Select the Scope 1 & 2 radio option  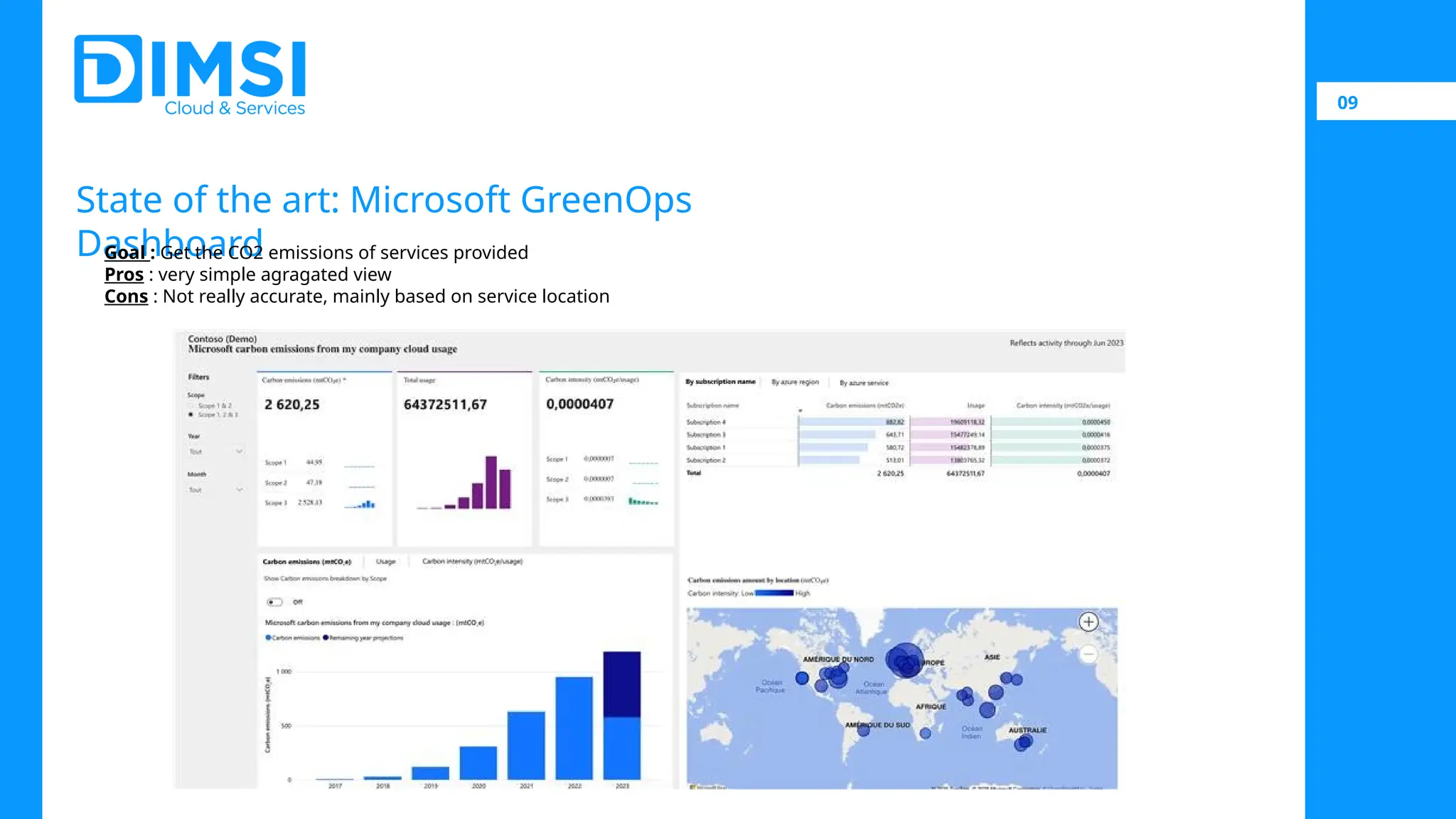point(191,405)
